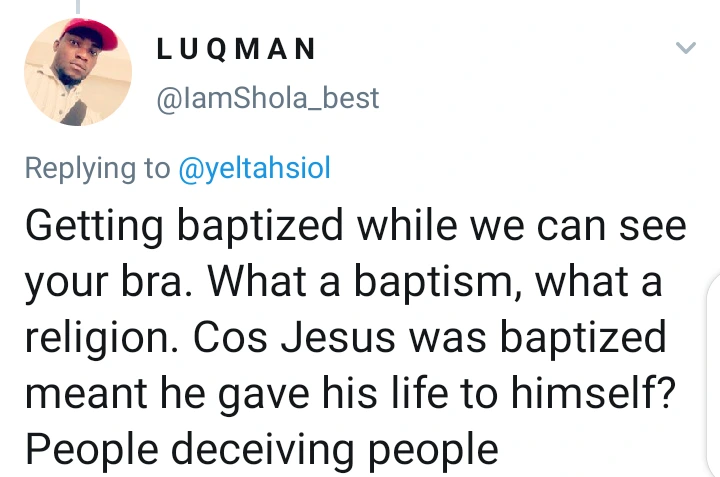The width and height of the screenshot is (720, 477).
Task: Visit the @IamShola_best handle
Action: (x=268, y=98)
